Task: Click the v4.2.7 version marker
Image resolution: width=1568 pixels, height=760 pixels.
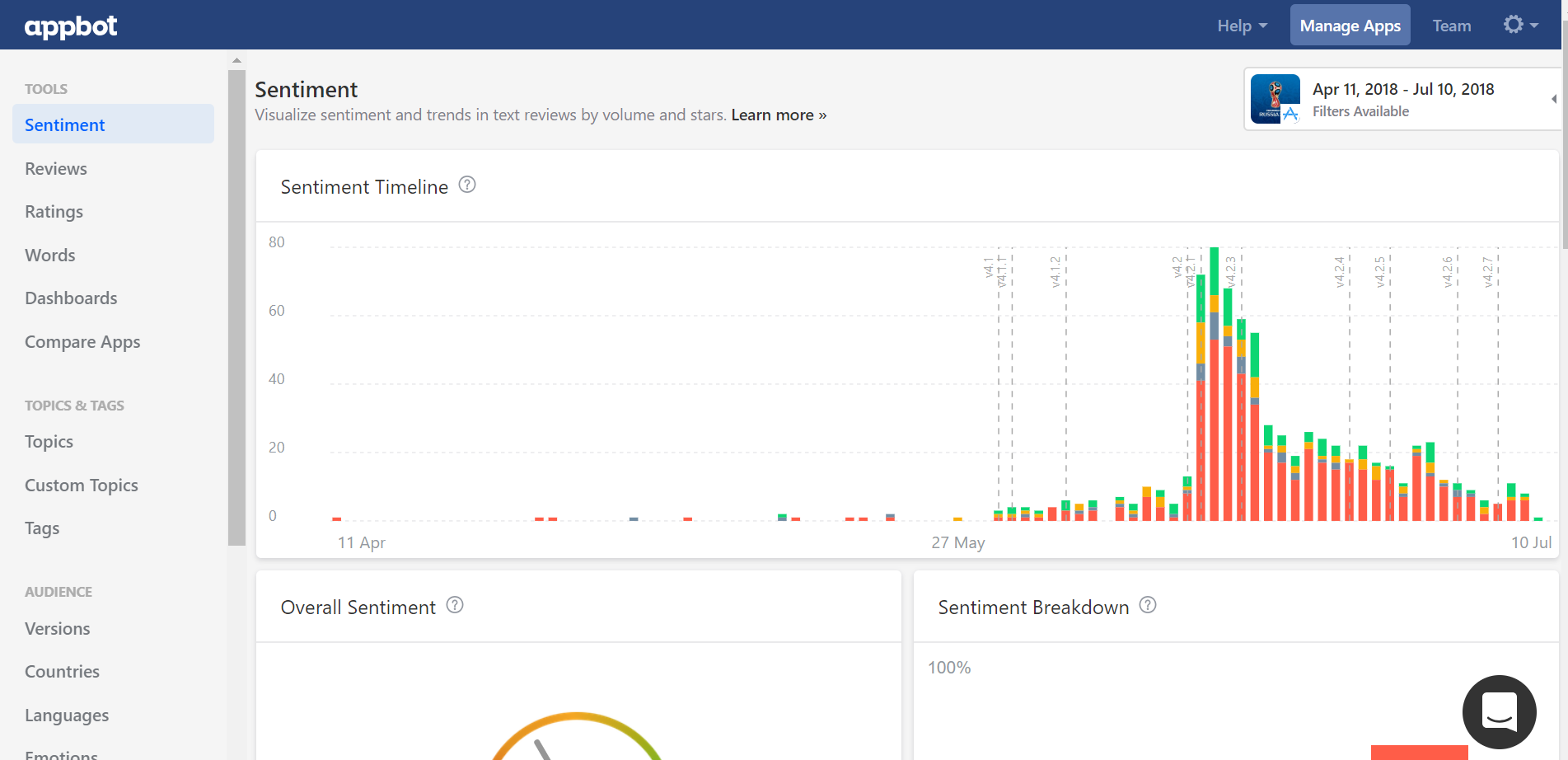Action: click(1488, 271)
